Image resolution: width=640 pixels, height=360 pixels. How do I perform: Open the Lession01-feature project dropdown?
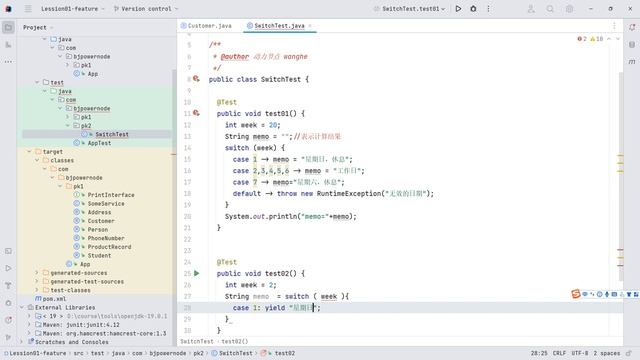pos(73,9)
